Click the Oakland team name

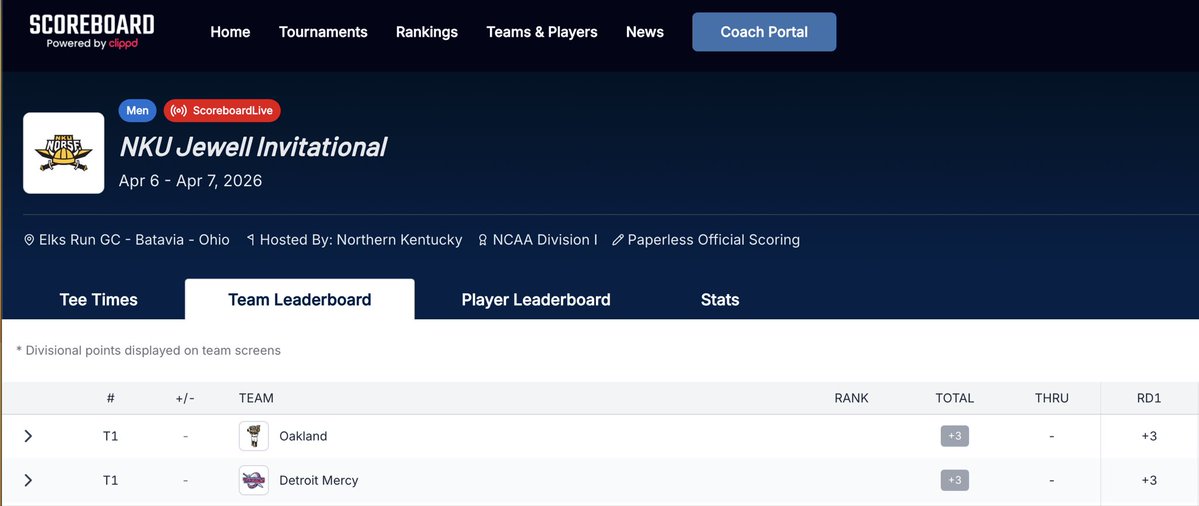(303, 436)
